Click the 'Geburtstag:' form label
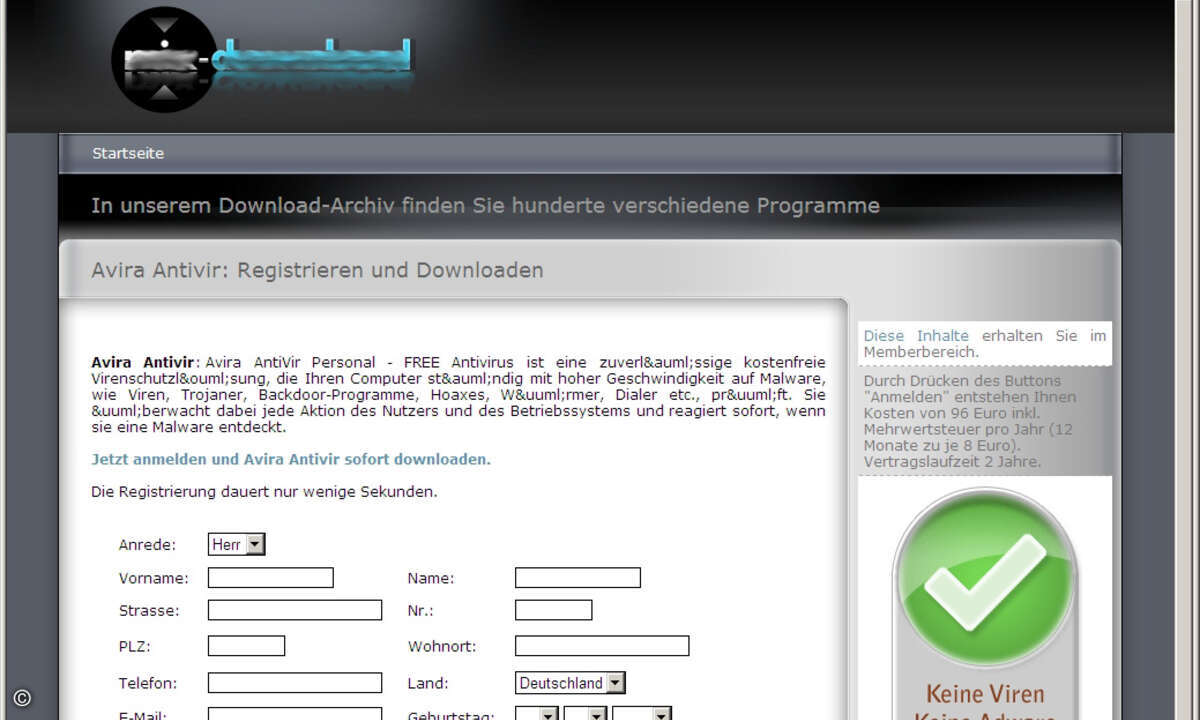The image size is (1200, 720). point(449,714)
